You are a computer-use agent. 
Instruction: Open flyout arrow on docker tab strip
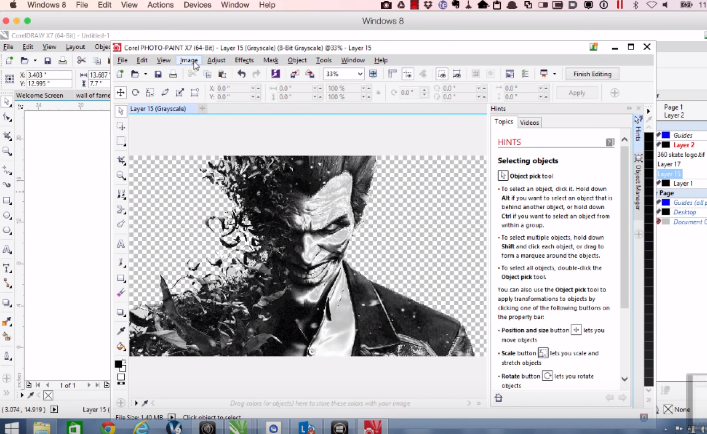(x=648, y=110)
